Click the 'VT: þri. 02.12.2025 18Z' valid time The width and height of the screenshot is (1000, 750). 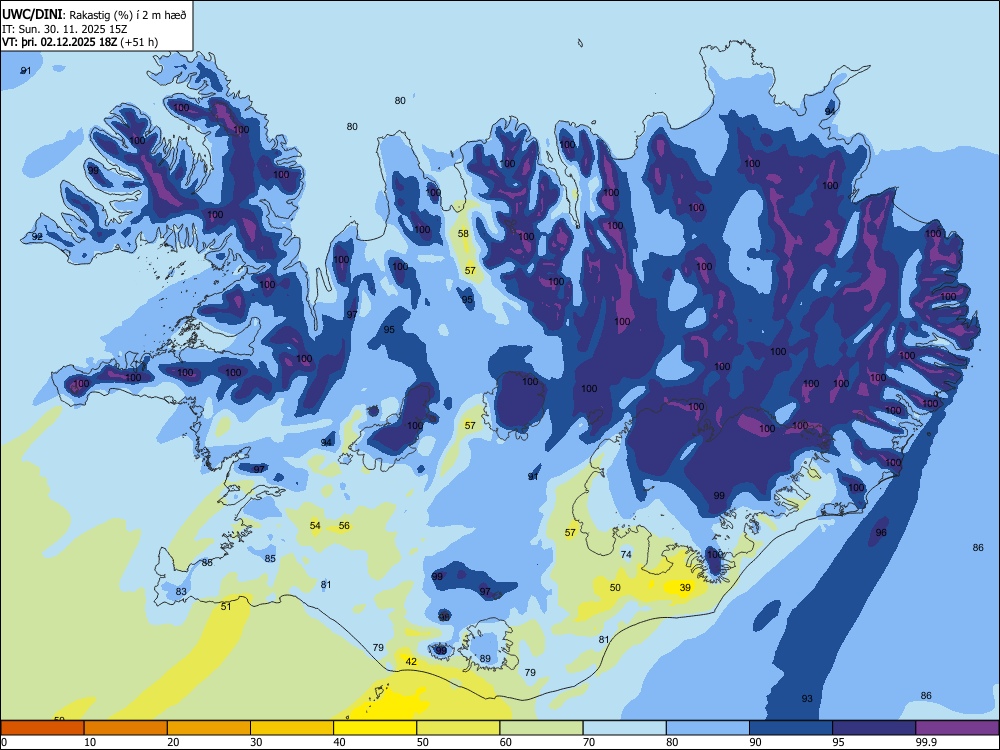(x=60, y=42)
